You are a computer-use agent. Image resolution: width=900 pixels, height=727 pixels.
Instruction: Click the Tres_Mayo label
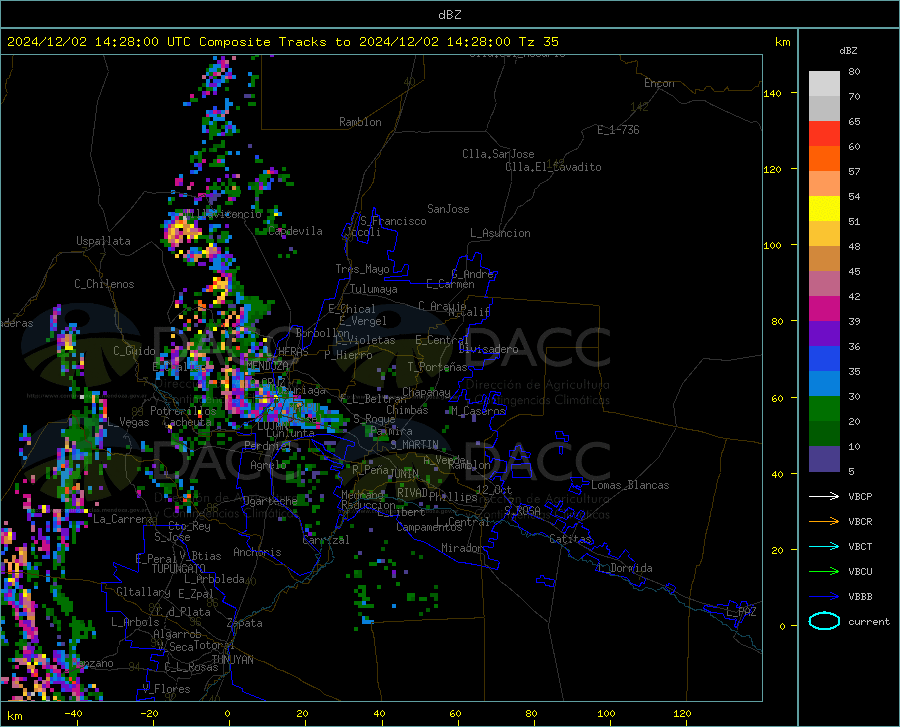(x=362, y=269)
